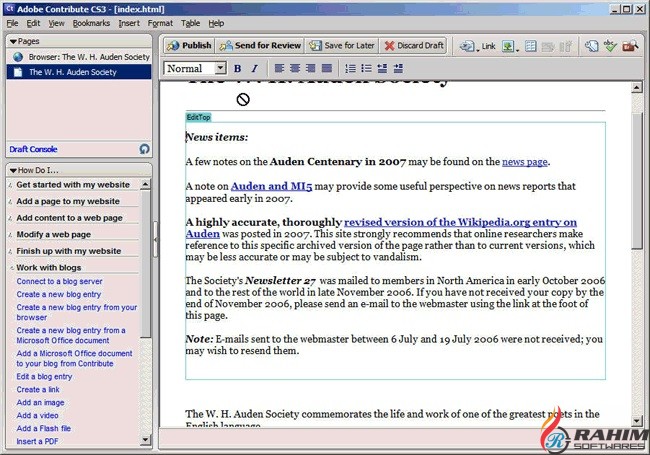Image resolution: width=650 pixels, height=455 pixels.
Task: Expand Add a page to my website
Action: (68, 201)
